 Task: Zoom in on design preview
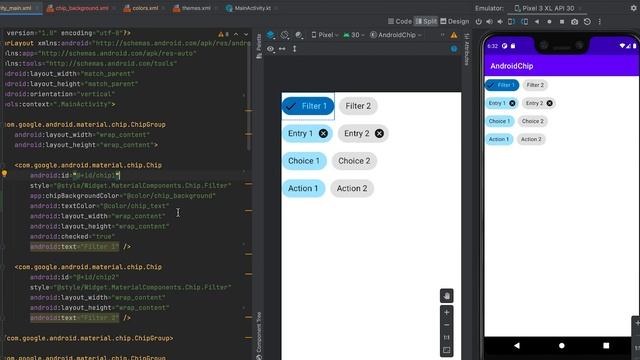click(447, 313)
